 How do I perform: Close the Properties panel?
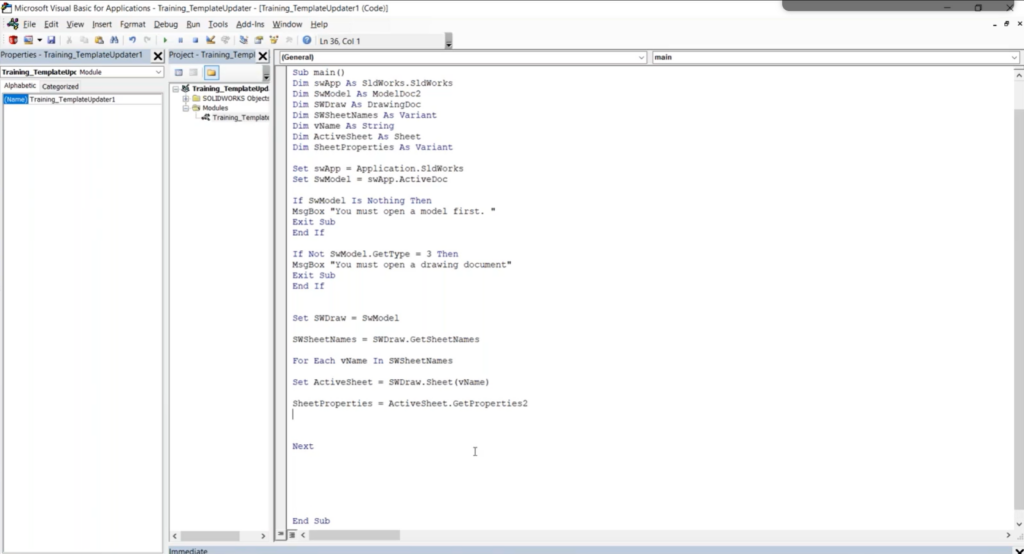(x=157, y=56)
